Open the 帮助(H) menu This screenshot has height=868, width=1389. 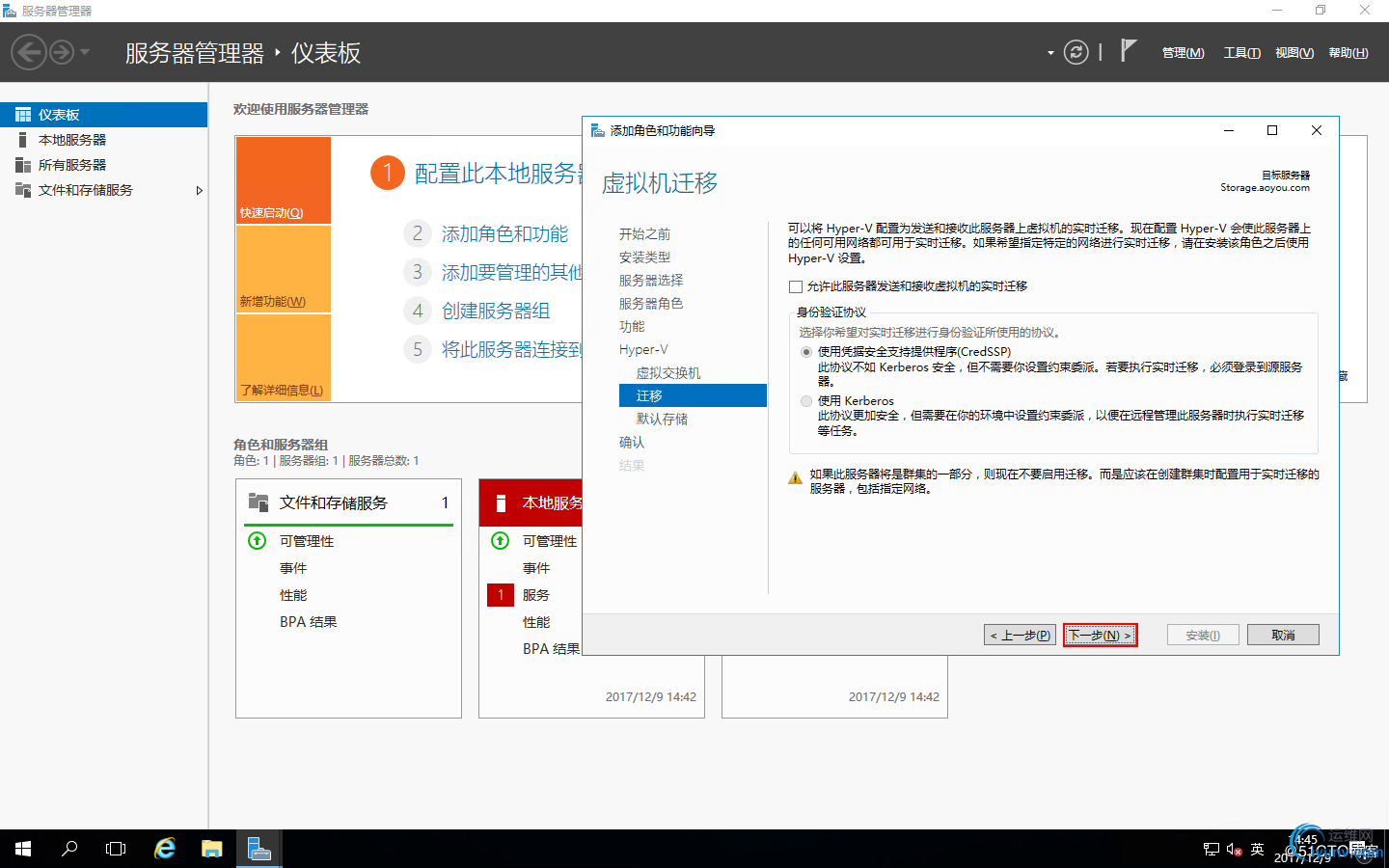point(1348,53)
